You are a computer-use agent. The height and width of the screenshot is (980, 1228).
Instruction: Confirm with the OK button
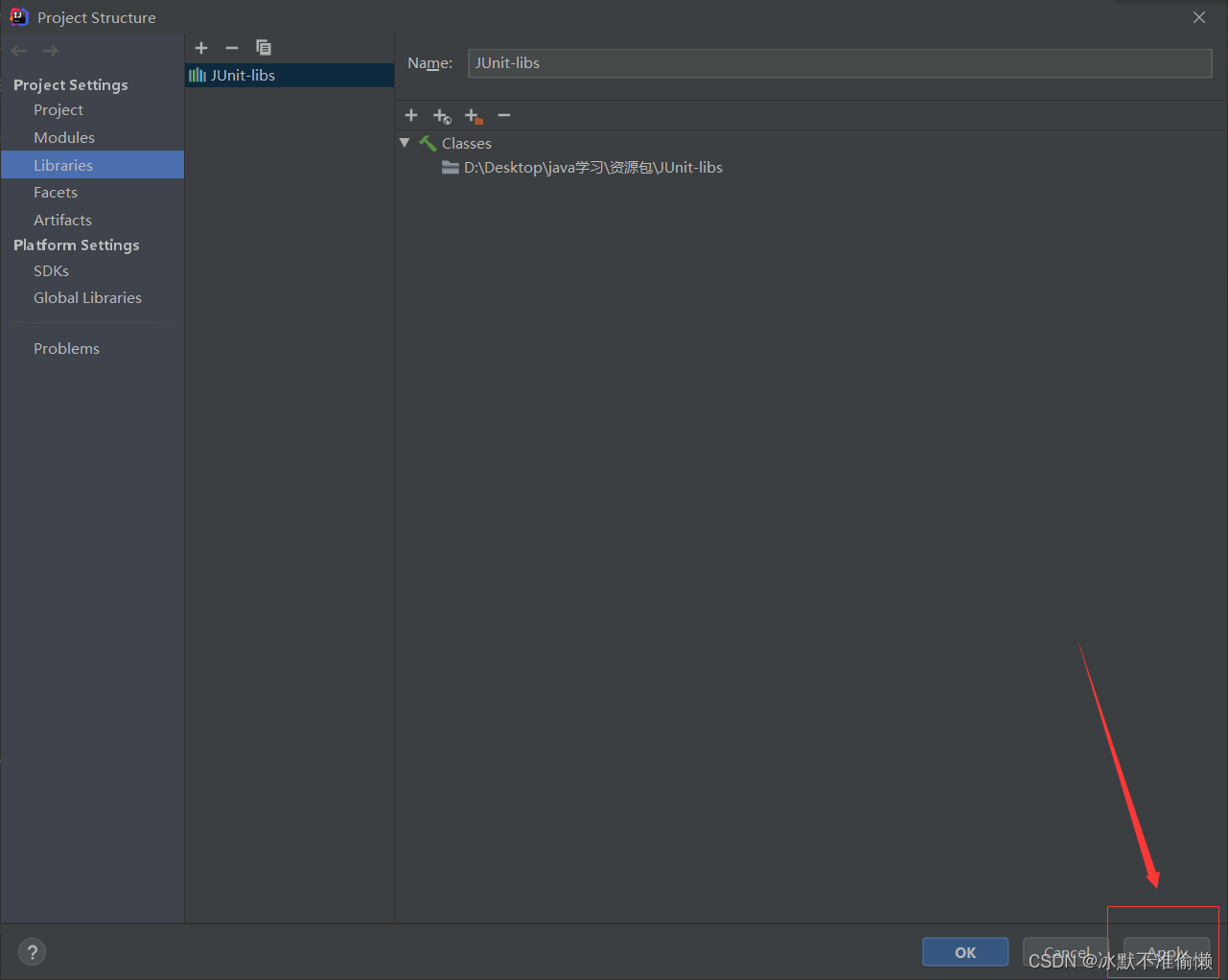965,952
